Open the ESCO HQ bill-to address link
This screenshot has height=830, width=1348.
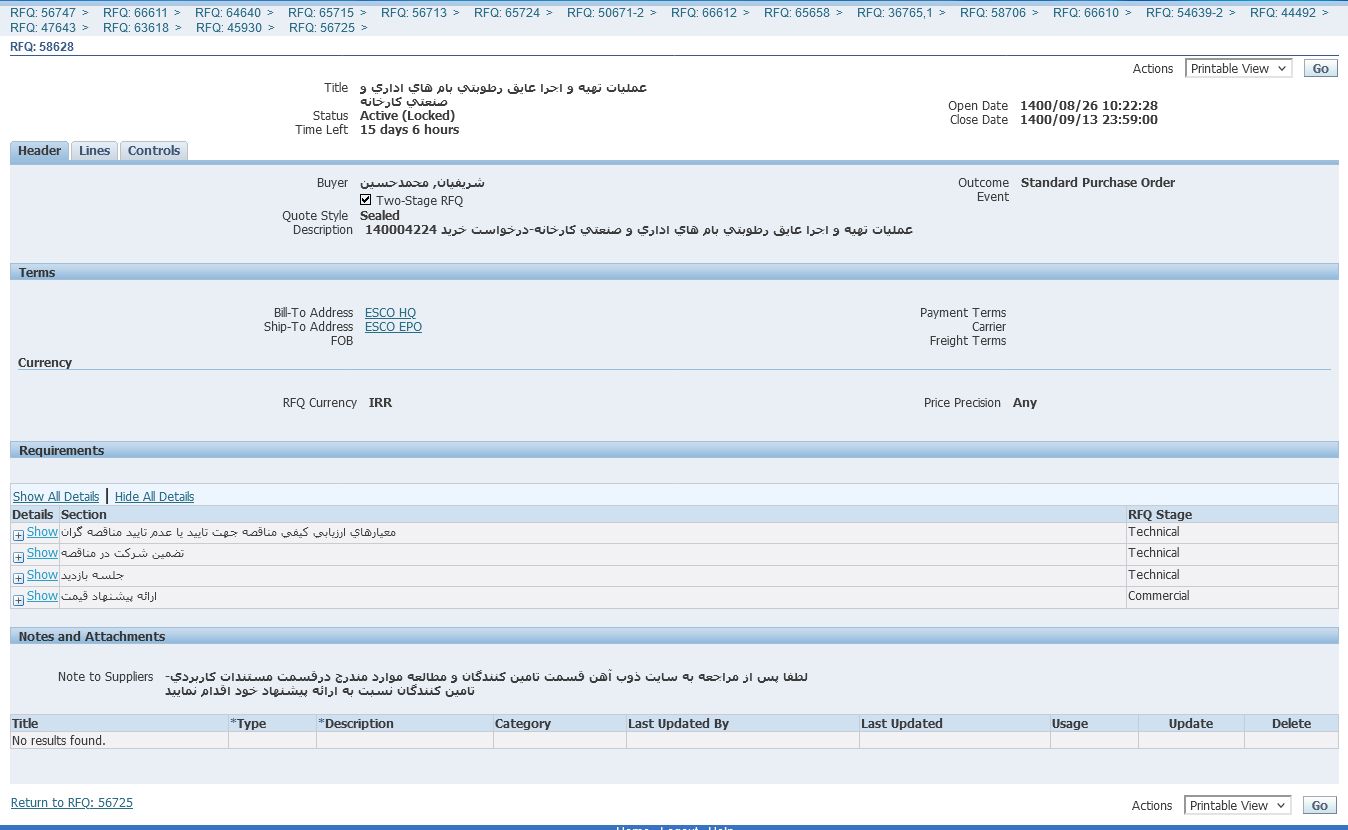[x=390, y=313]
